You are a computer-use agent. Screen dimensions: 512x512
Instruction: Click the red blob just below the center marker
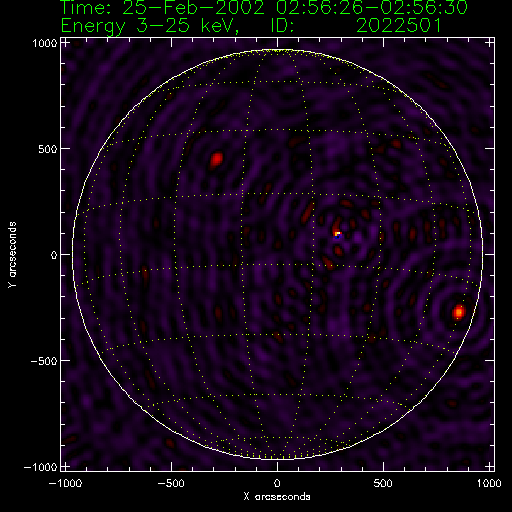(x=338, y=250)
